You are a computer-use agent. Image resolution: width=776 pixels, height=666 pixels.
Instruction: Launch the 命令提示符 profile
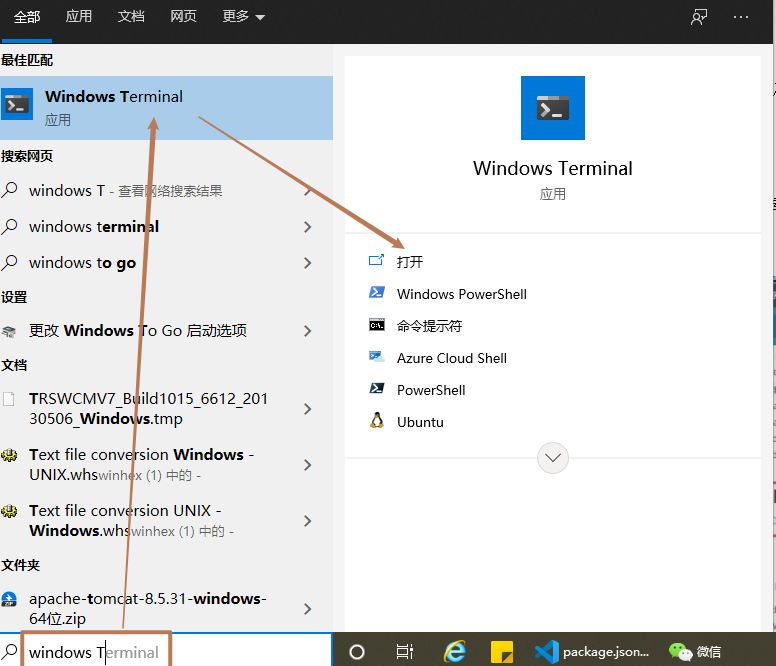(430, 326)
